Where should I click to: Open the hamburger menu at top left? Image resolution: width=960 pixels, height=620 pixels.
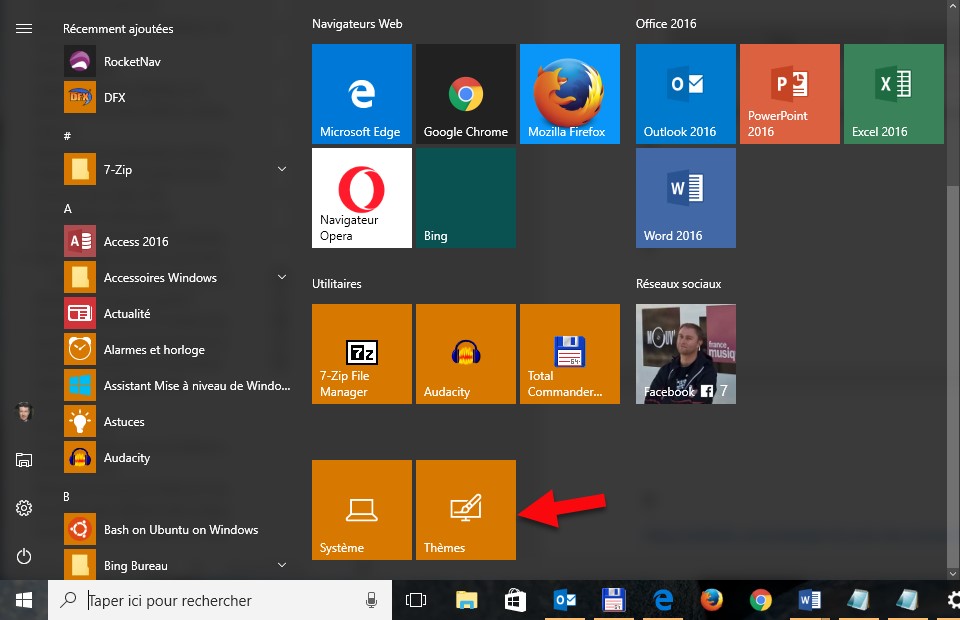tap(24, 29)
